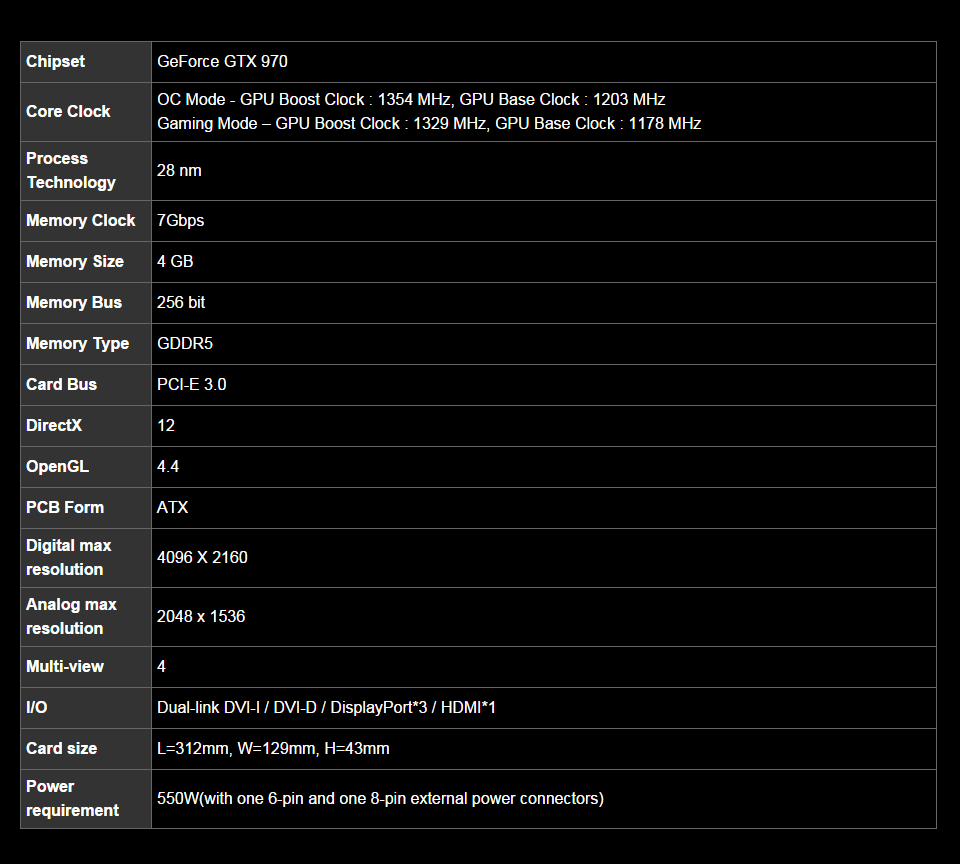
Task: Select the Multi-view value 4
Action: pos(162,667)
